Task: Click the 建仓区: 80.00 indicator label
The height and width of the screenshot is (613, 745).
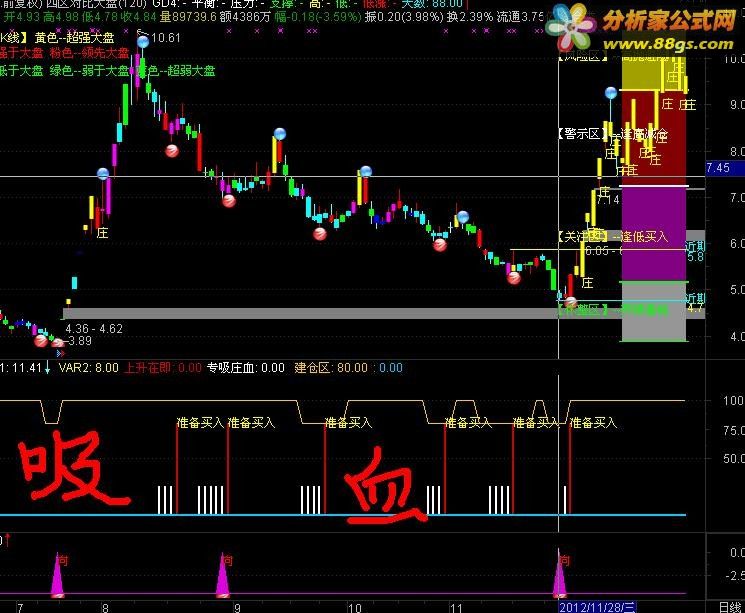Action: (x=331, y=368)
